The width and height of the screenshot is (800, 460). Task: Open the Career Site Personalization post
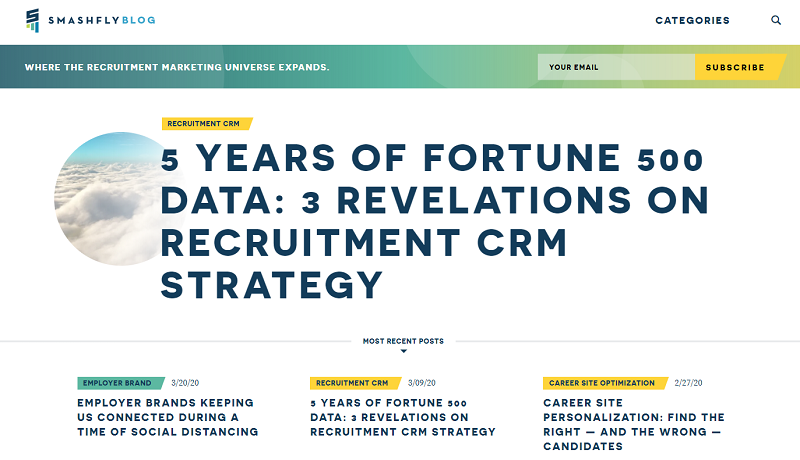click(x=634, y=424)
